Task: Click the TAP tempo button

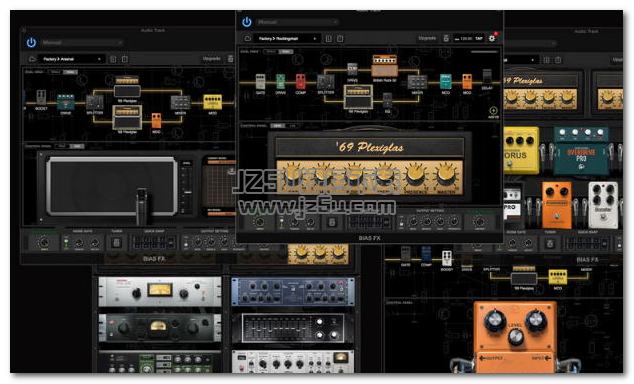Action: tap(479, 38)
